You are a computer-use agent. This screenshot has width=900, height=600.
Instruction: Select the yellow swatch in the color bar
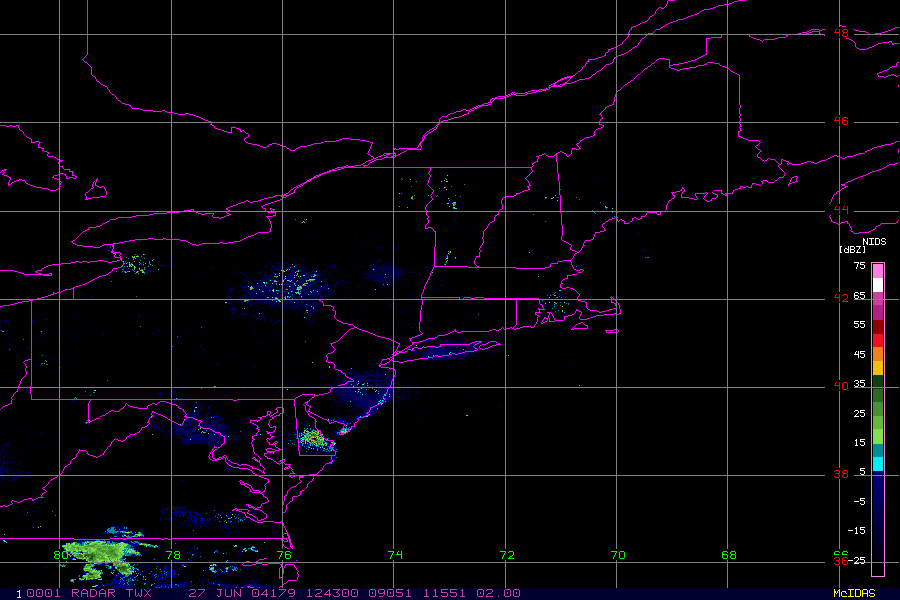click(878, 368)
